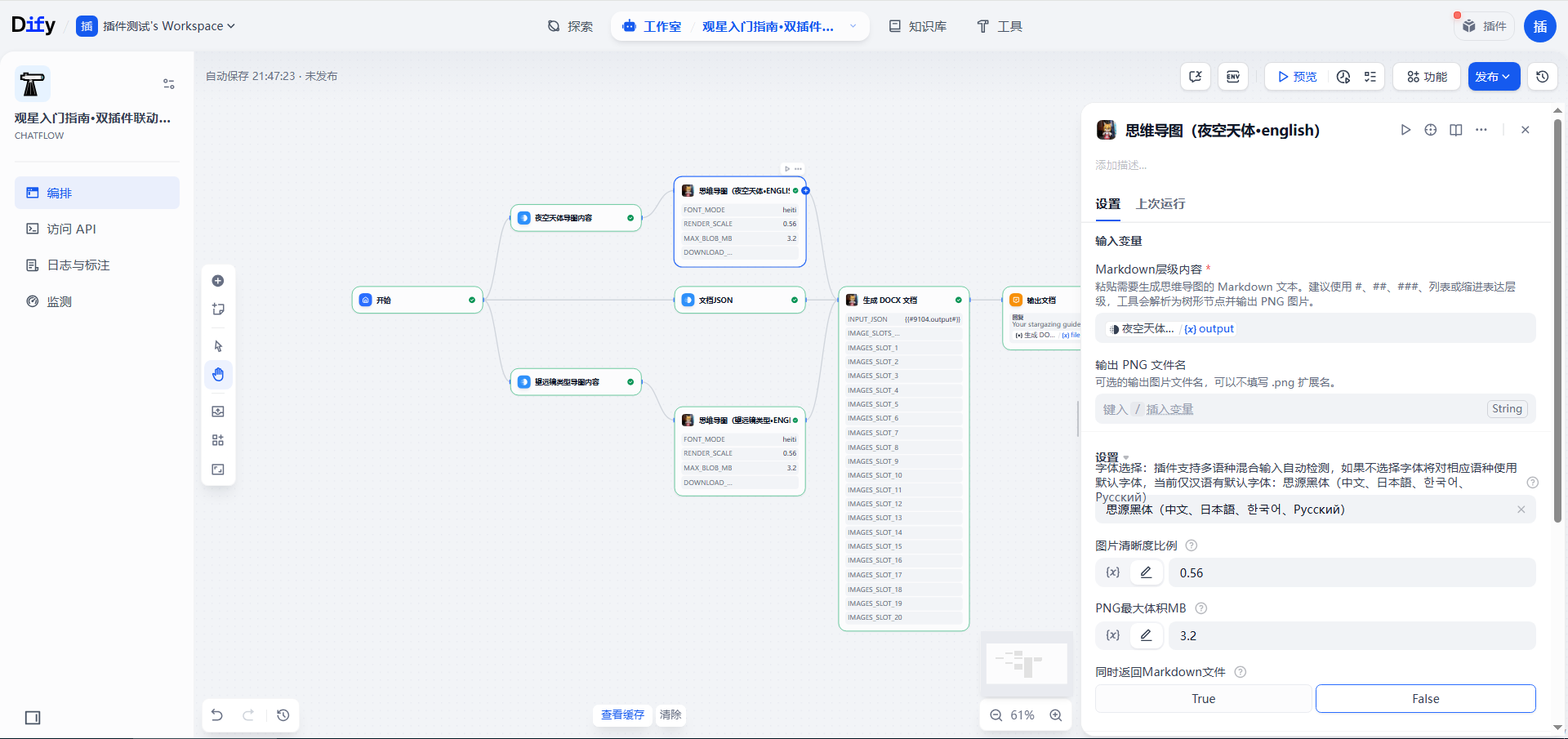1568x739 pixels.
Task: Select constant edit mode for PNG max size
Action: 1147,635
